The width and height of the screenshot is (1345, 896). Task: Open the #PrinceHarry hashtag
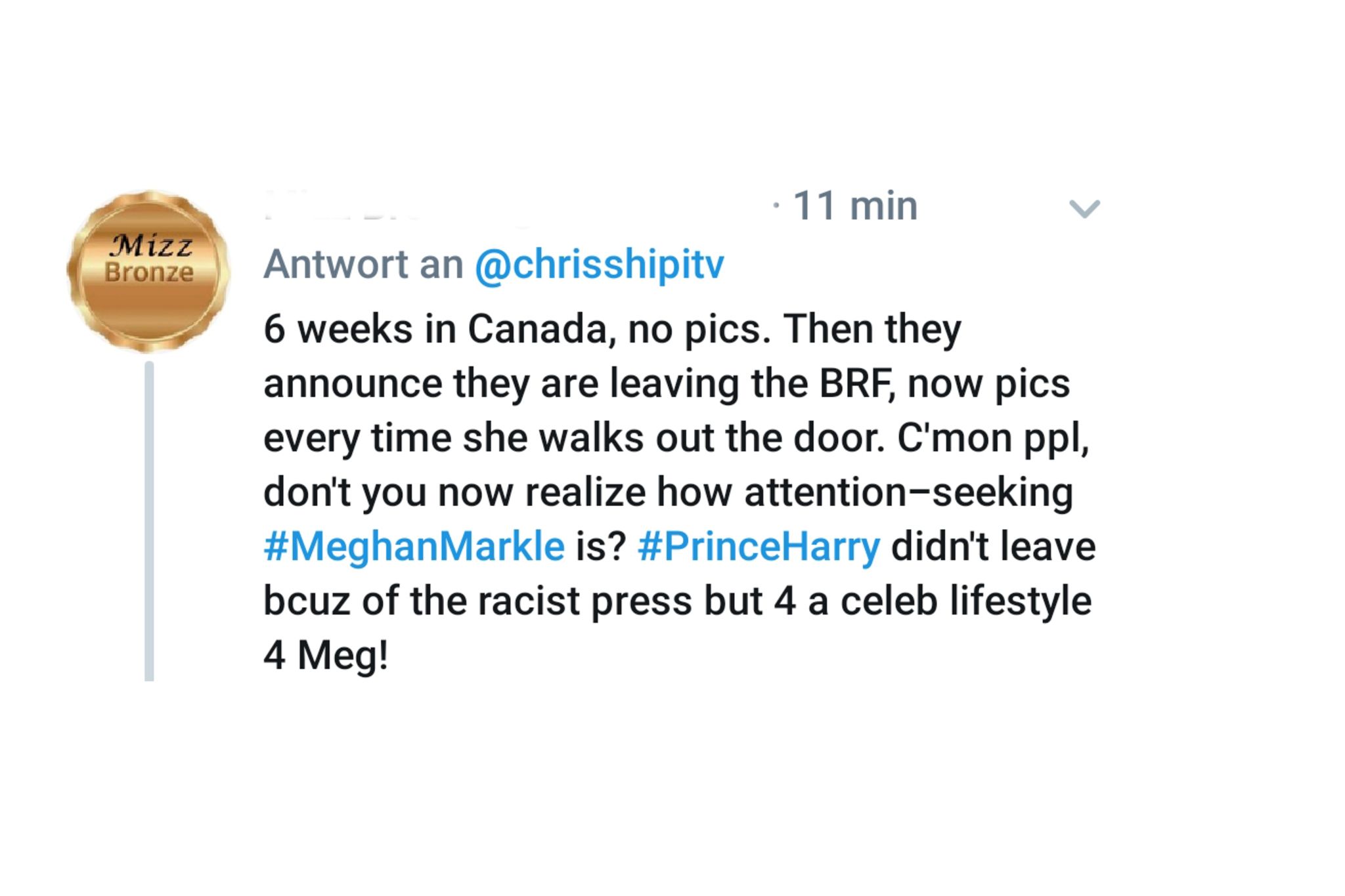click(759, 546)
